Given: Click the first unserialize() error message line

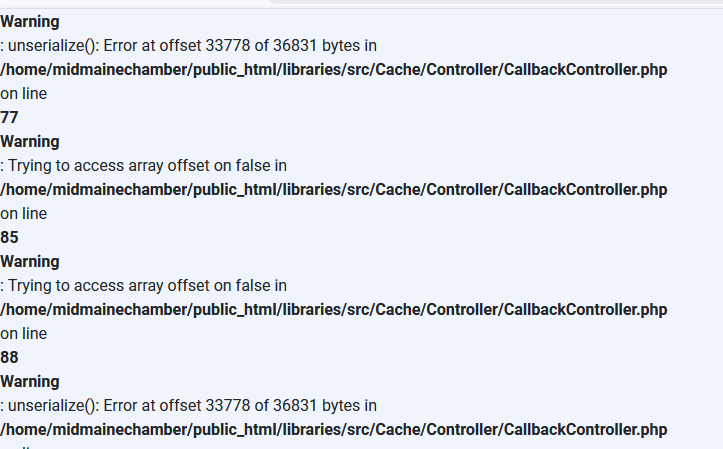Looking at the screenshot, I should click(x=188, y=45).
